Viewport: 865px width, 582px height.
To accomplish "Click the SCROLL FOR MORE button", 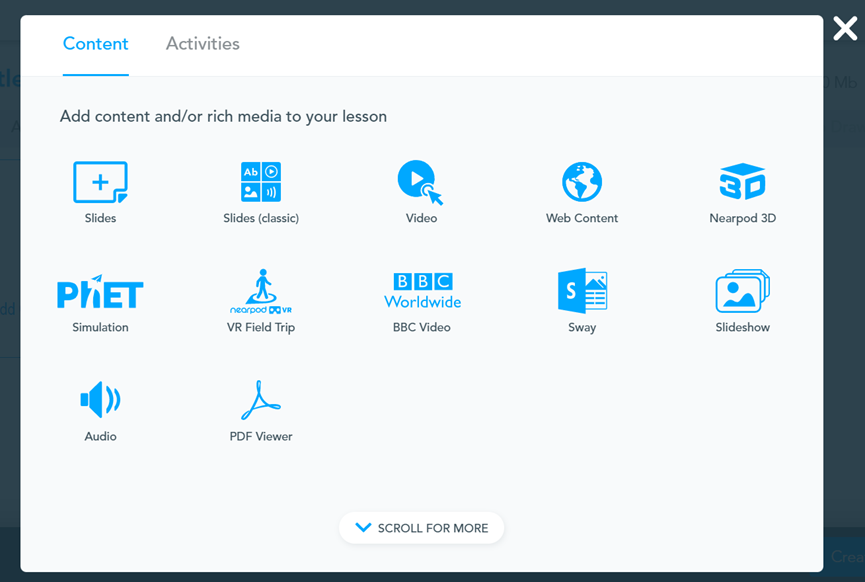I will 421,528.
